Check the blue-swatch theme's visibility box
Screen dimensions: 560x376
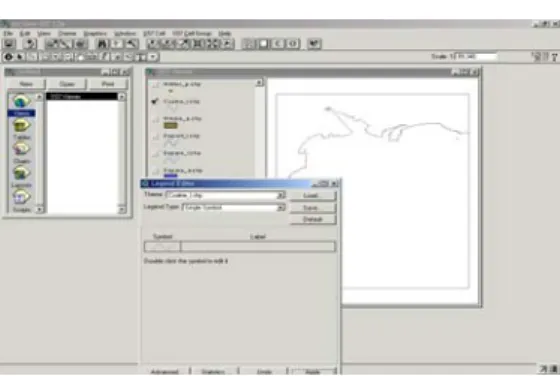[x=155, y=171]
